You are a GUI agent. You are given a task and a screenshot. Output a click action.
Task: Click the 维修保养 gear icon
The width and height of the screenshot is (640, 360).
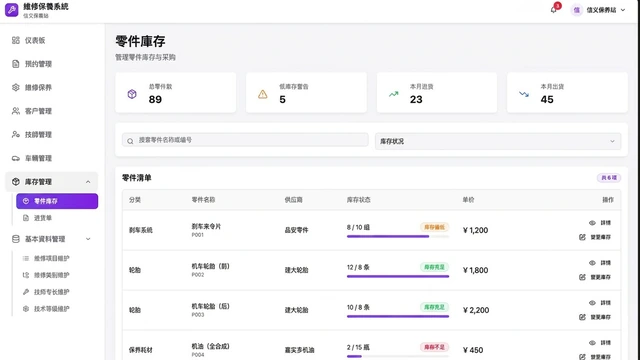[16, 87]
